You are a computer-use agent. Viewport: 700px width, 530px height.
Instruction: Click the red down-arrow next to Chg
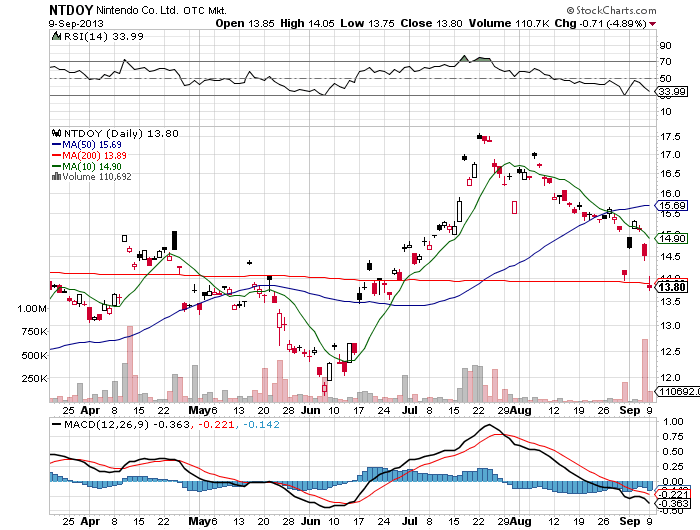click(653, 24)
